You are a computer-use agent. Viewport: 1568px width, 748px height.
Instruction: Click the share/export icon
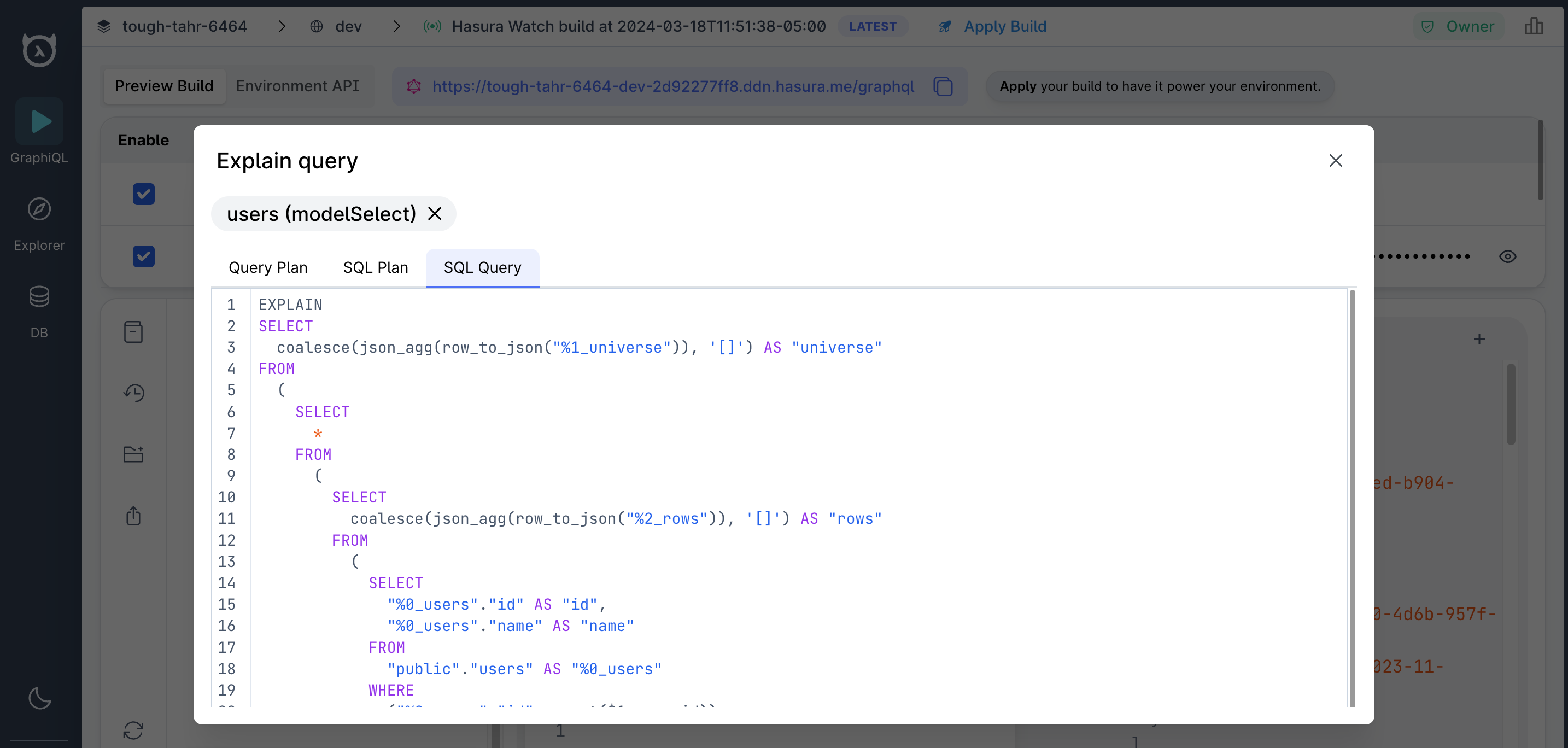133,516
